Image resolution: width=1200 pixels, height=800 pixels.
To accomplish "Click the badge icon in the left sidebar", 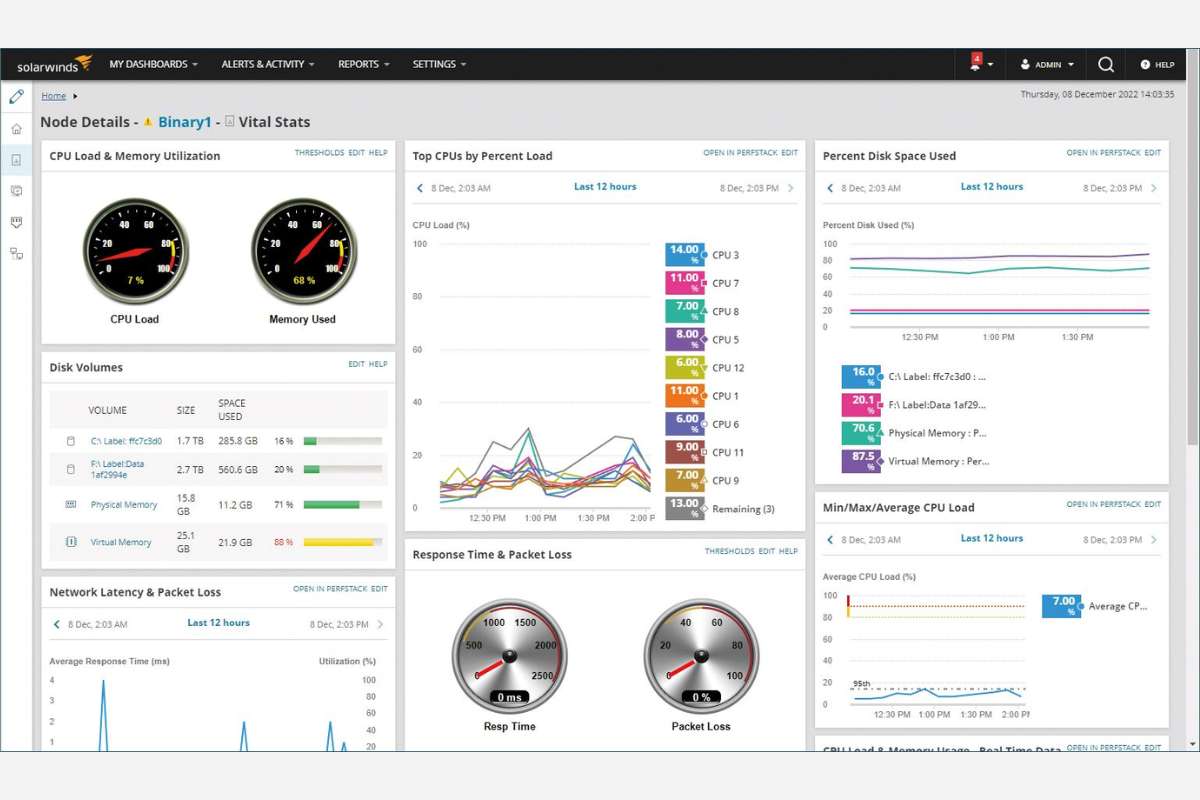I will click(16, 222).
